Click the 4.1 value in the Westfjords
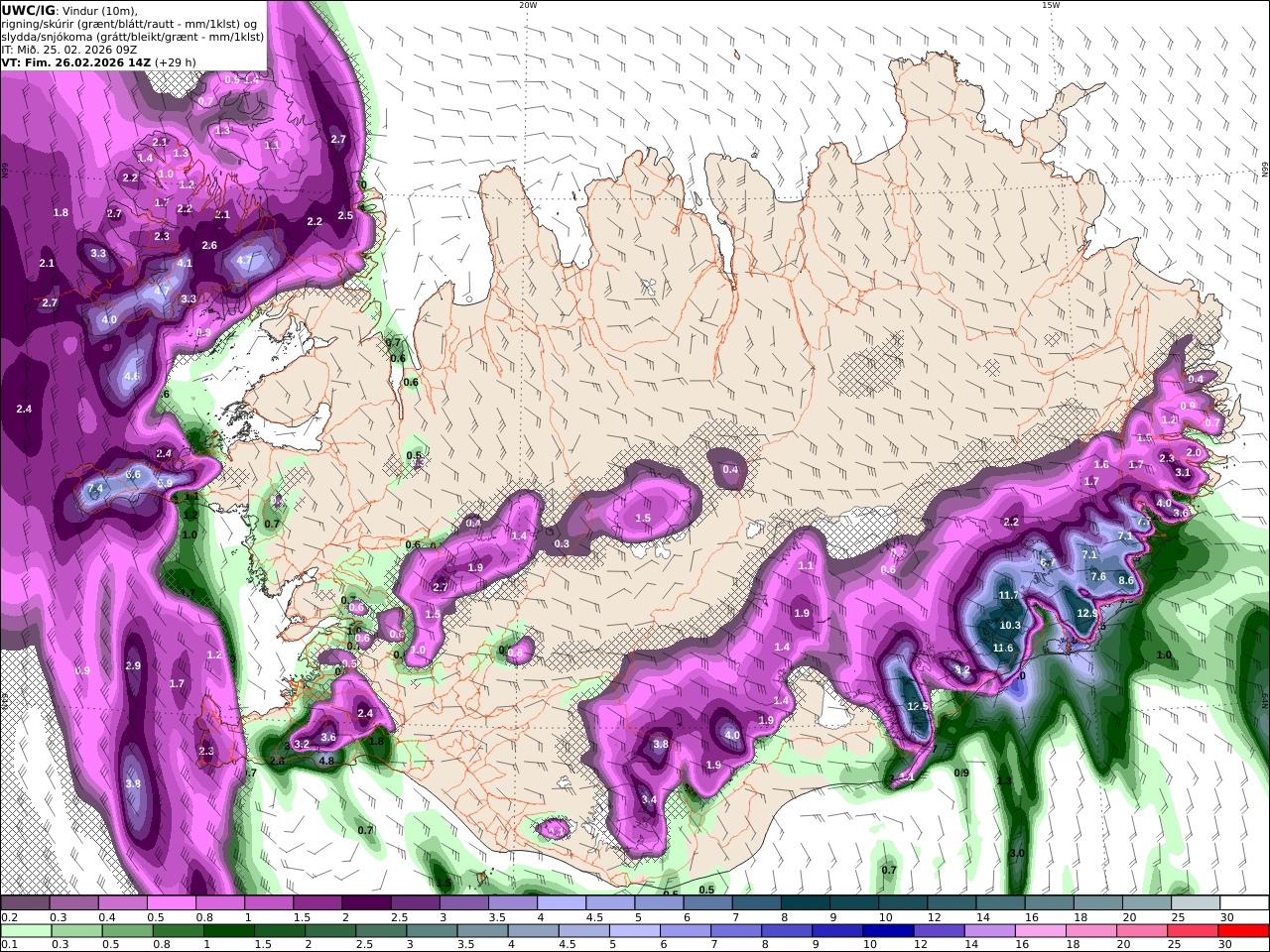1270x952 pixels. pos(185,264)
